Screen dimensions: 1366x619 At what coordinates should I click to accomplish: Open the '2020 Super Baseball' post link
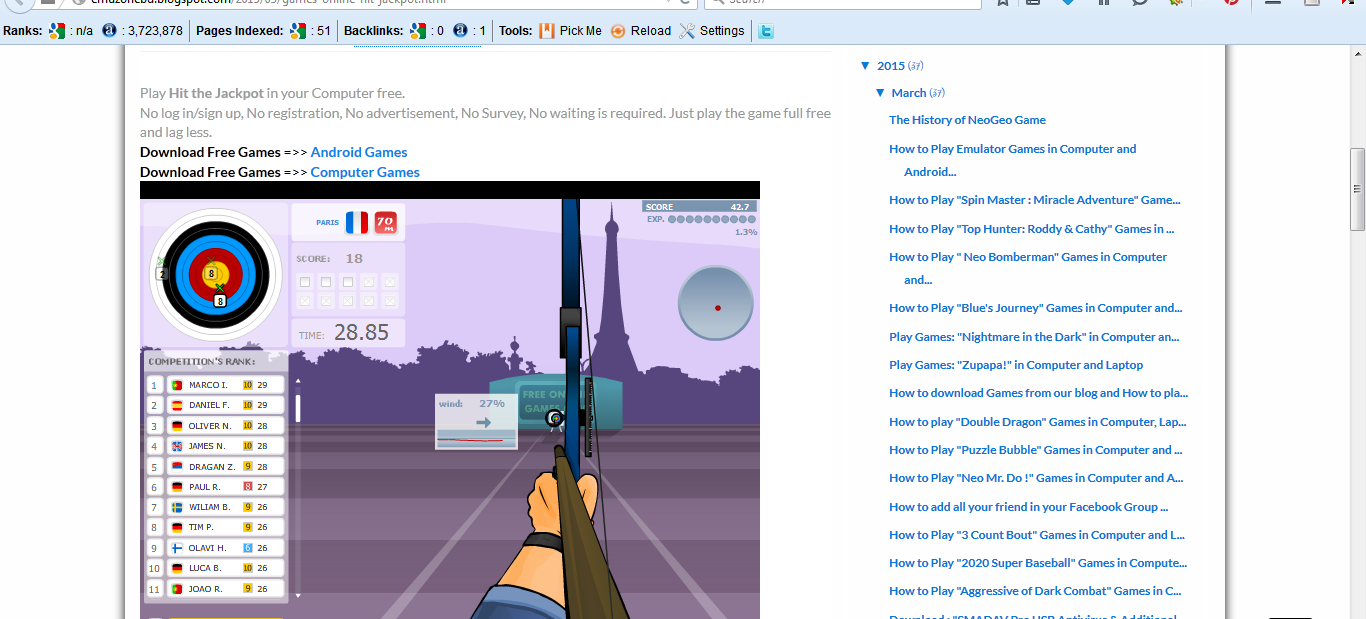coord(1038,563)
